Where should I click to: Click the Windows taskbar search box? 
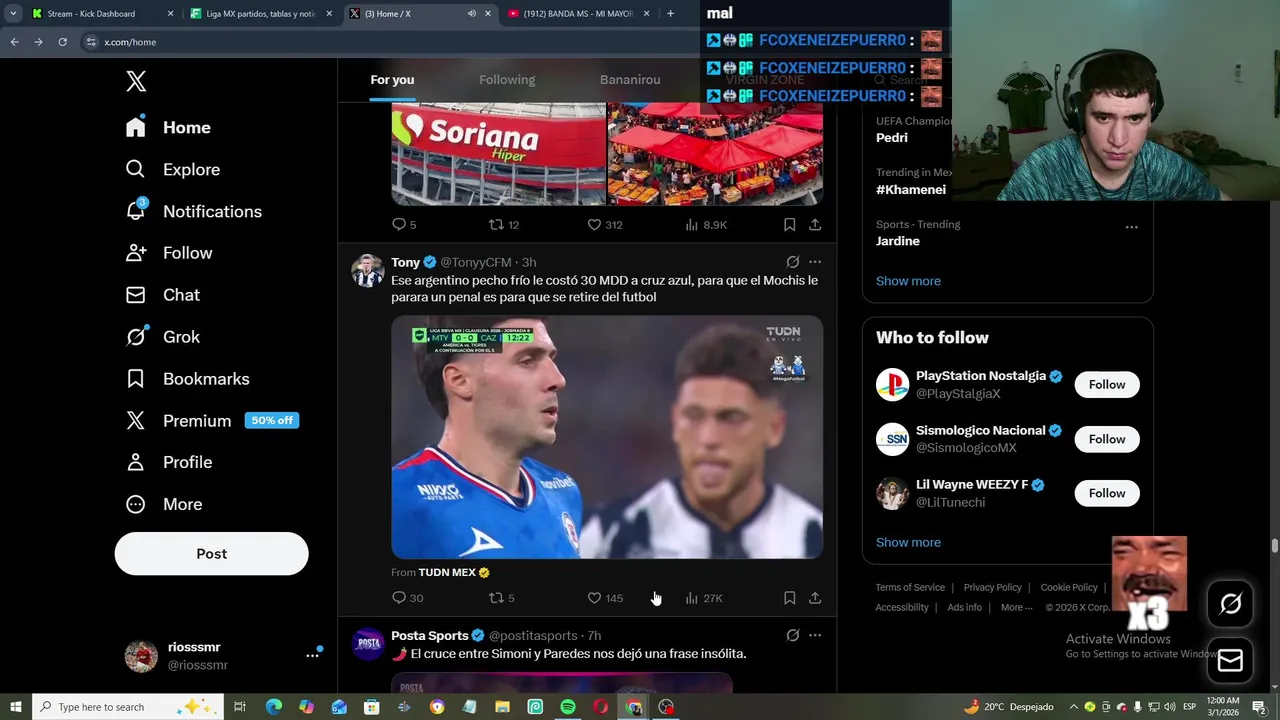coord(127,707)
